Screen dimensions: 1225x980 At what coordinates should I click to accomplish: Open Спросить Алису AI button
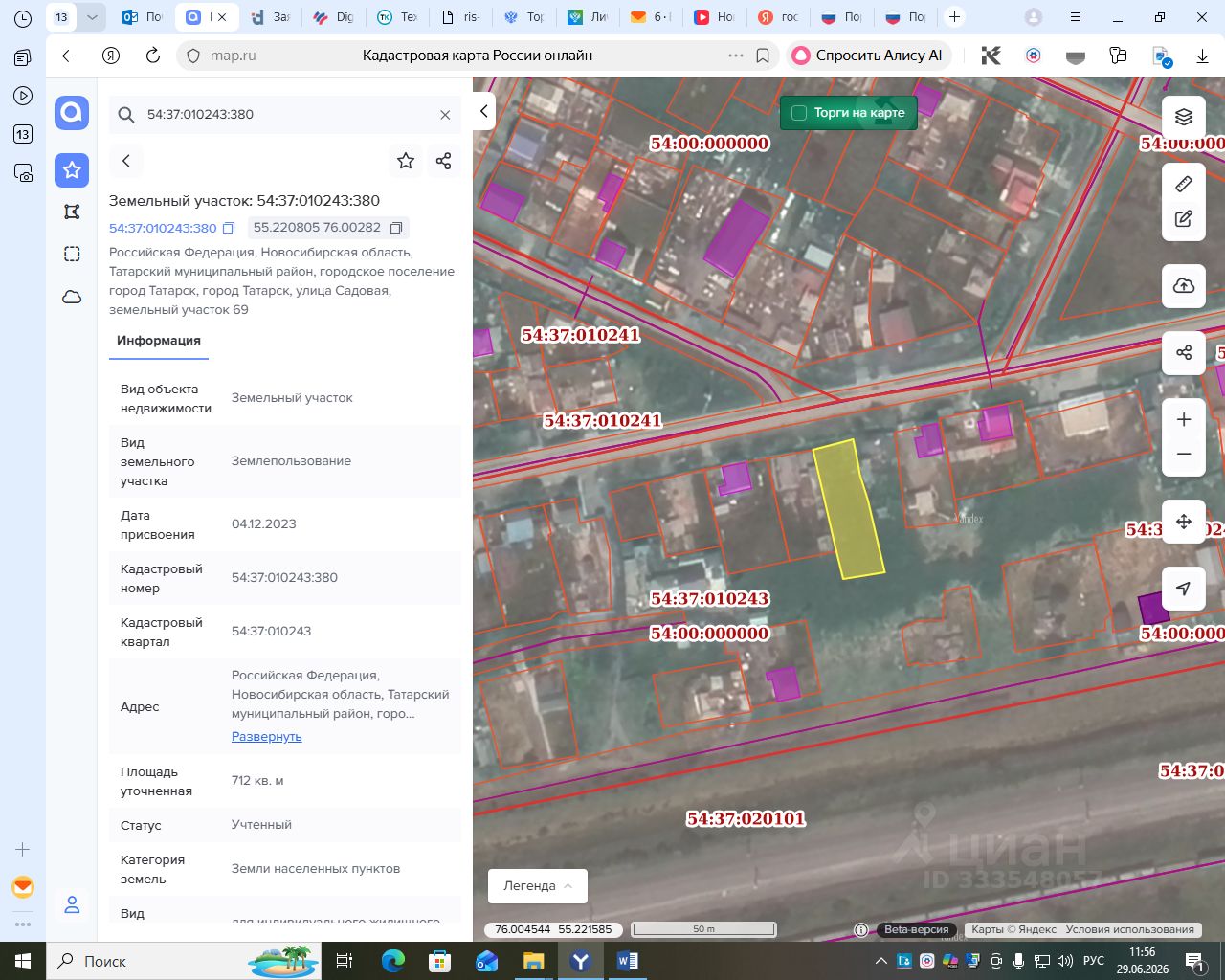pyautogui.click(x=868, y=56)
